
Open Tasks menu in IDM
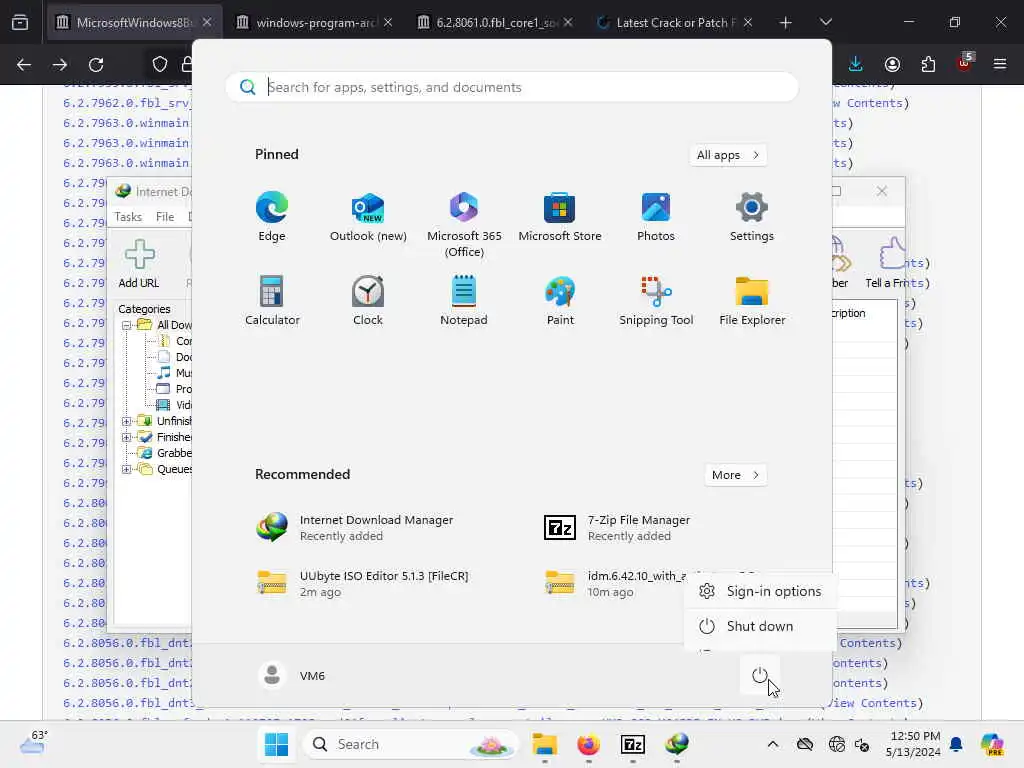point(128,217)
